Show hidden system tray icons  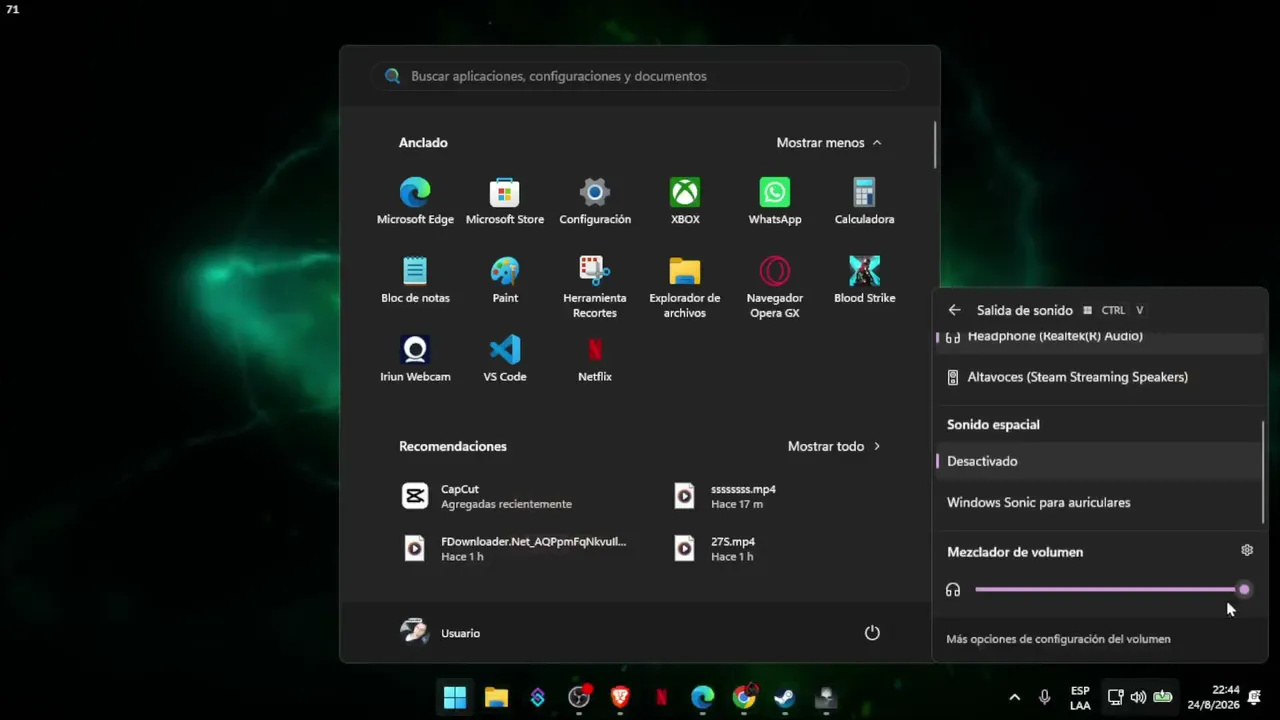pos(1015,697)
